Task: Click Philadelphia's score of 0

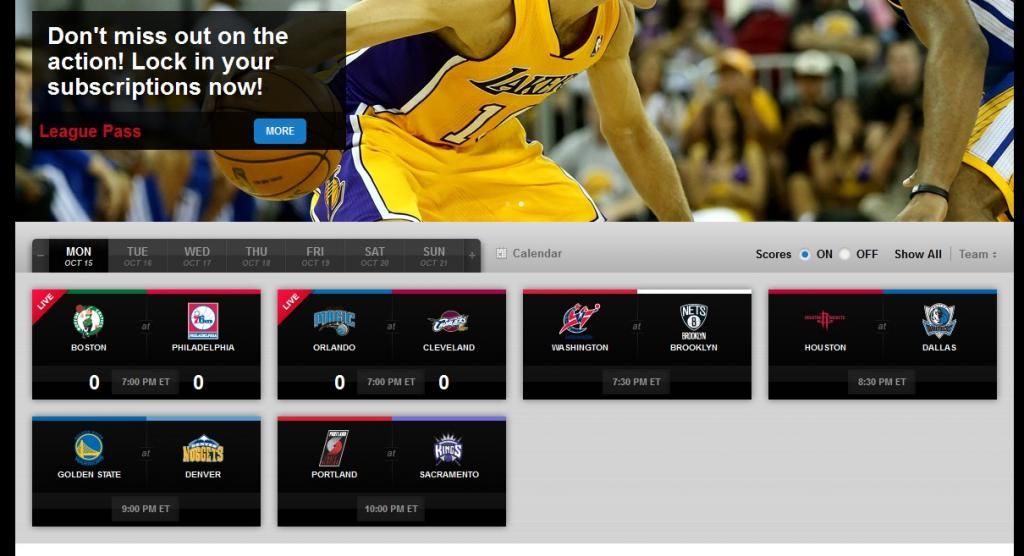Action: click(199, 382)
